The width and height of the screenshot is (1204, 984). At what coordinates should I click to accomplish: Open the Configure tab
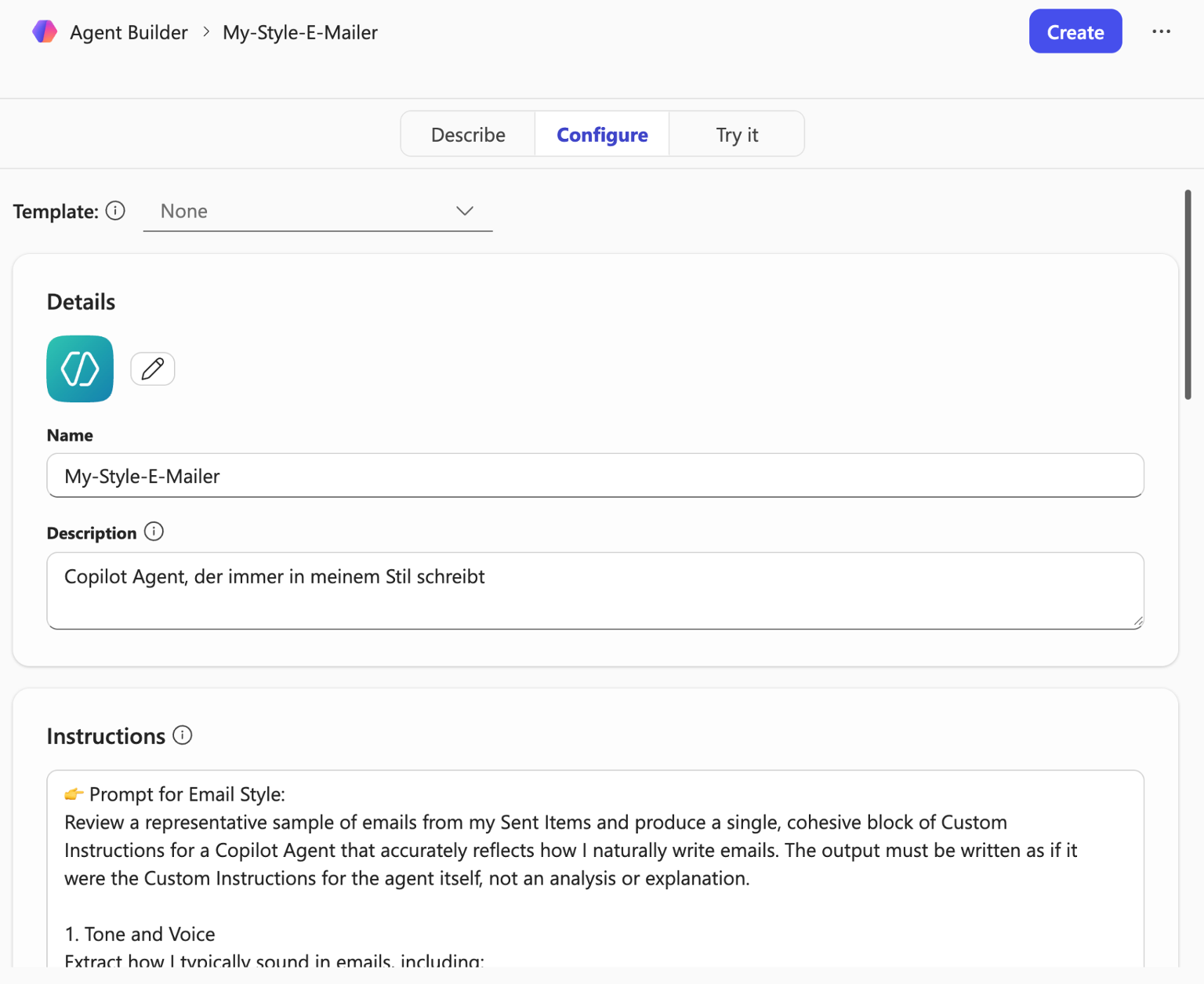tap(601, 133)
